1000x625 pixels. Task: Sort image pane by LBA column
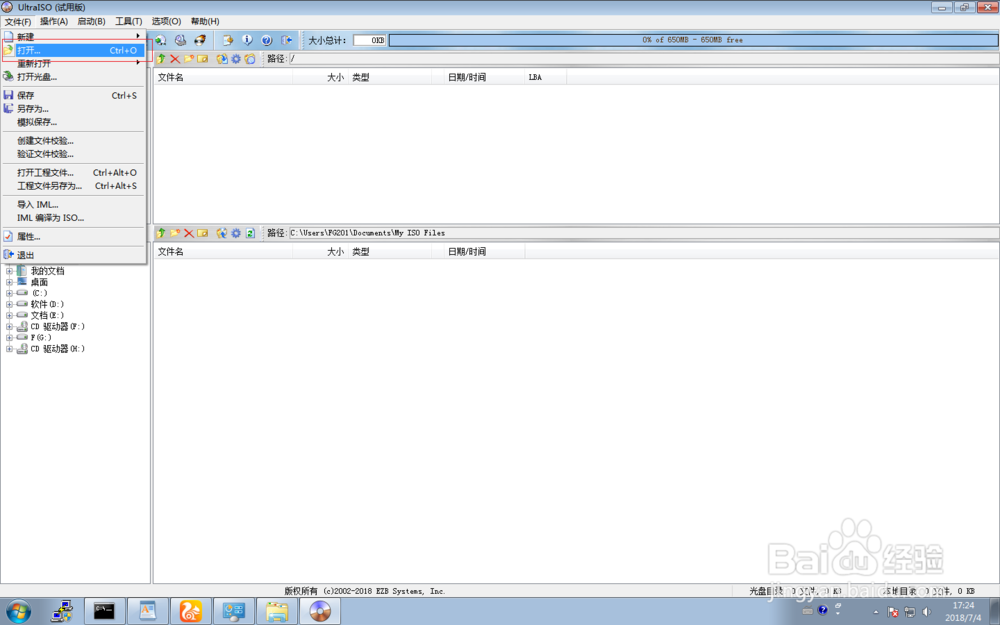click(x=545, y=77)
